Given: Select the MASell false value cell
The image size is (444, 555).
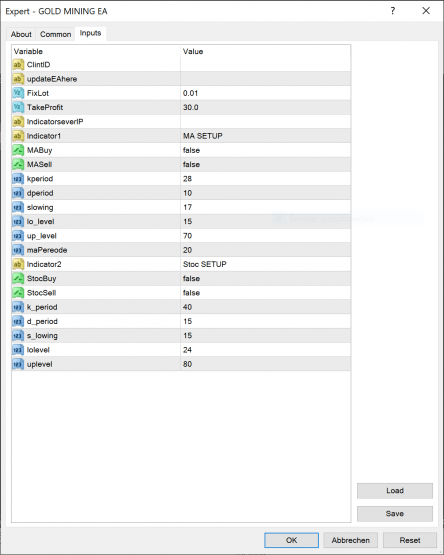Looking at the screenshot, I should pos(266,164).
